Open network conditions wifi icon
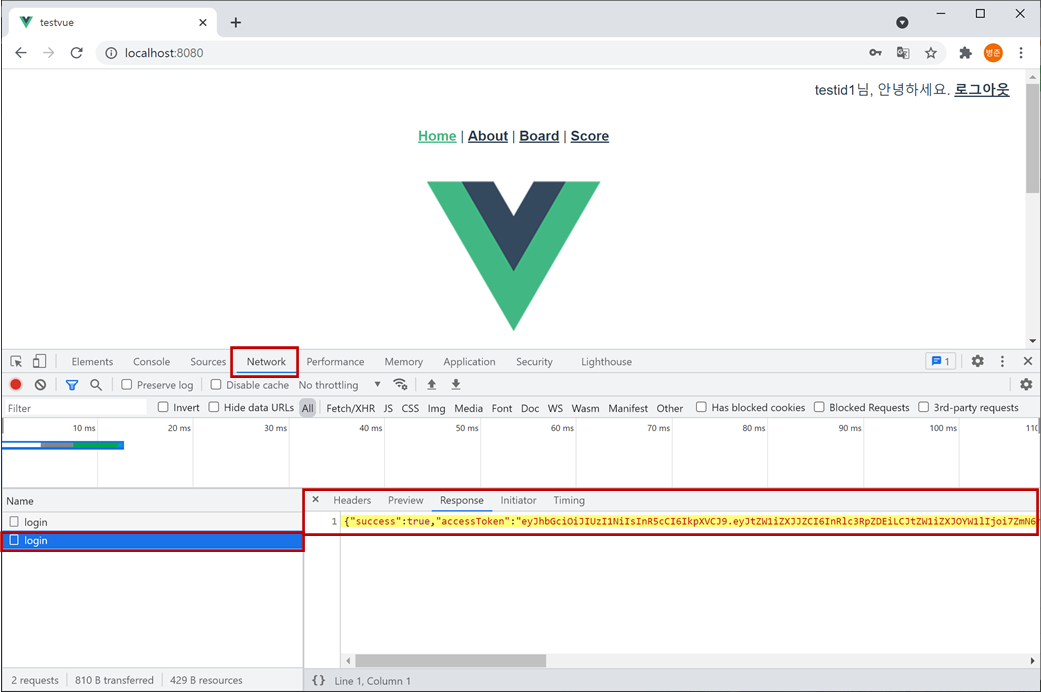Screen dimensions: 1041x692 (400, 385)
